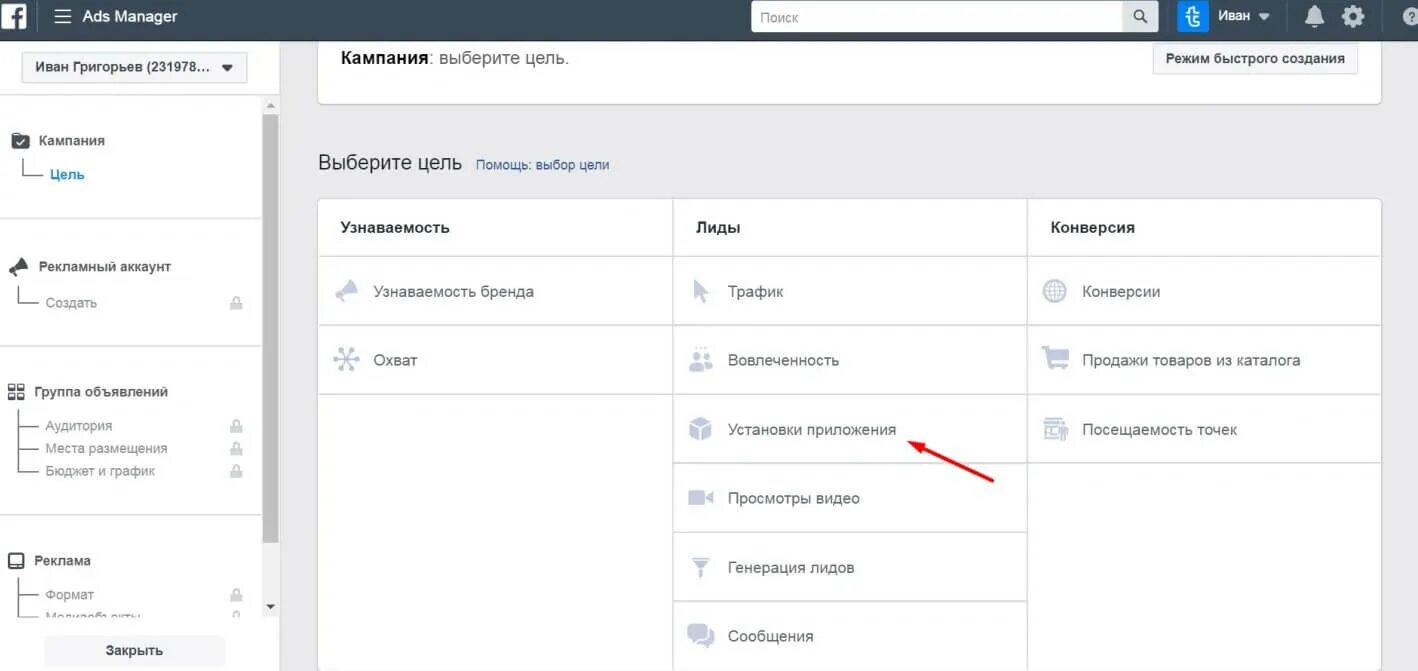Click the catalog sales cart icon
The width and height of the screenshot is (1418, 671).
[1055, 359]
